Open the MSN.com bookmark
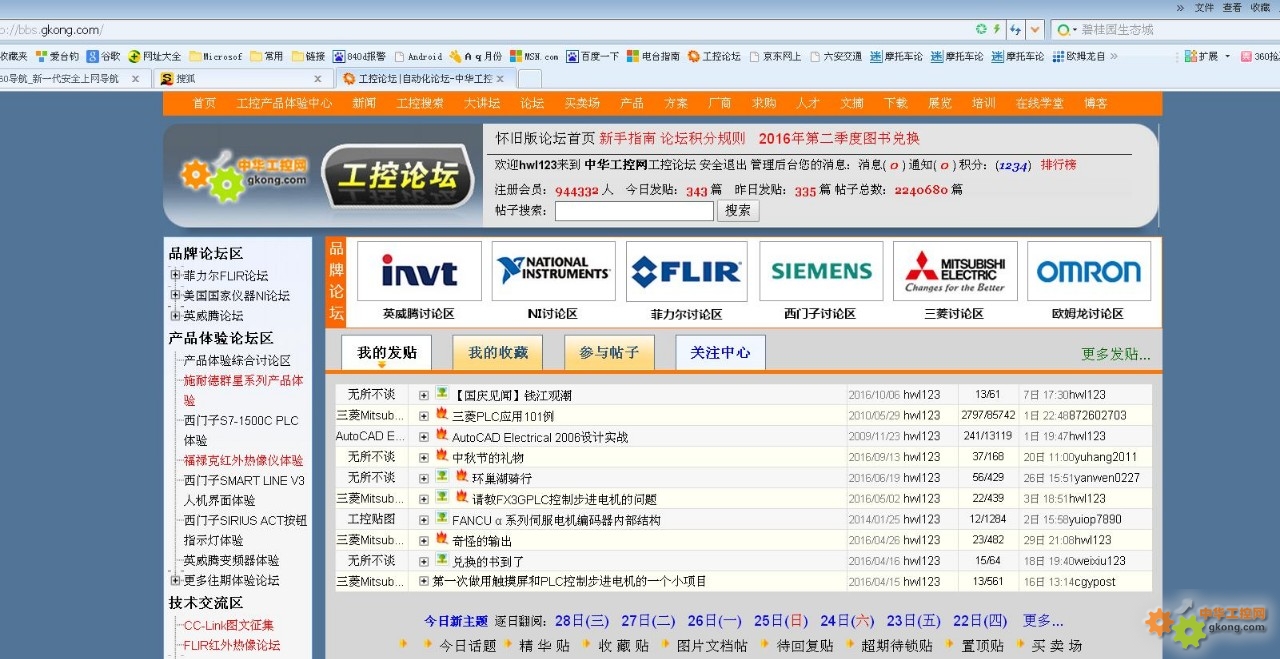Screen dimensions: 1280x659 point(534,57)
